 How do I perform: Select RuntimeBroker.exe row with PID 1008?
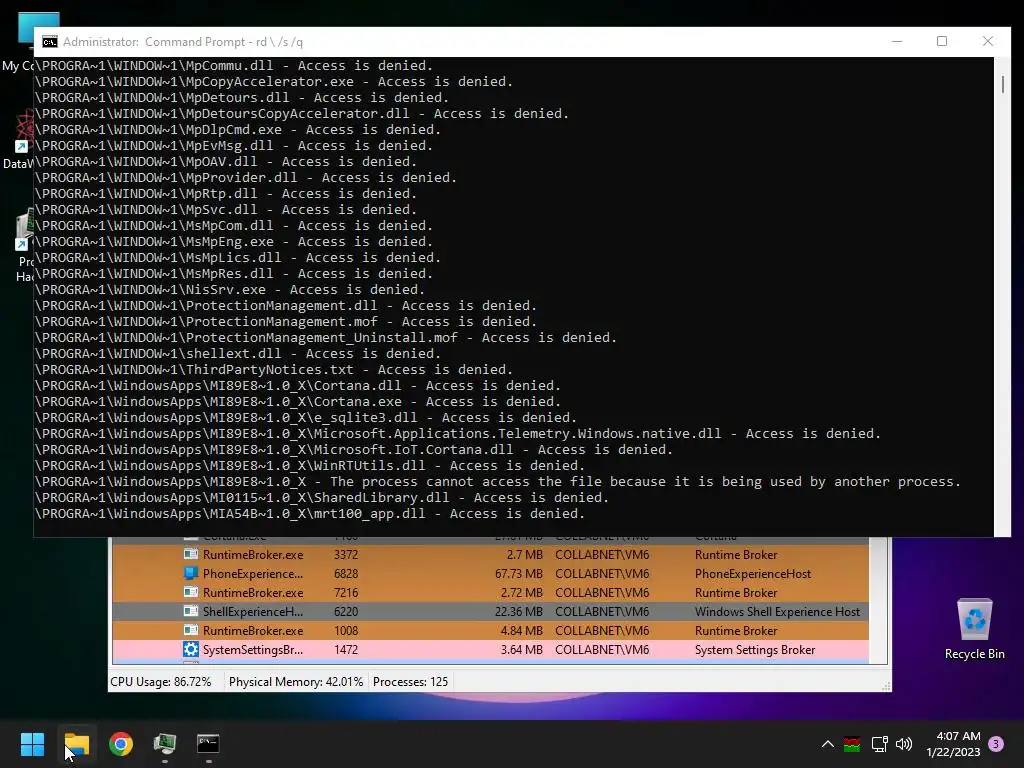click(490, 630)
